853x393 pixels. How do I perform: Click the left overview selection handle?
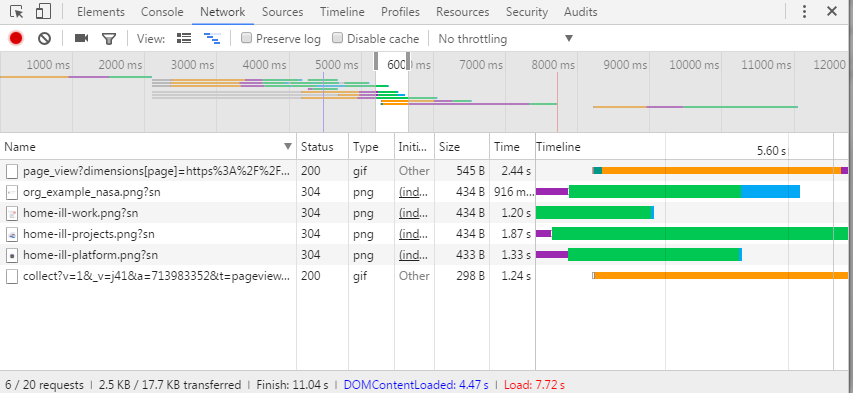pyautogui.click(x=376, y=61)
